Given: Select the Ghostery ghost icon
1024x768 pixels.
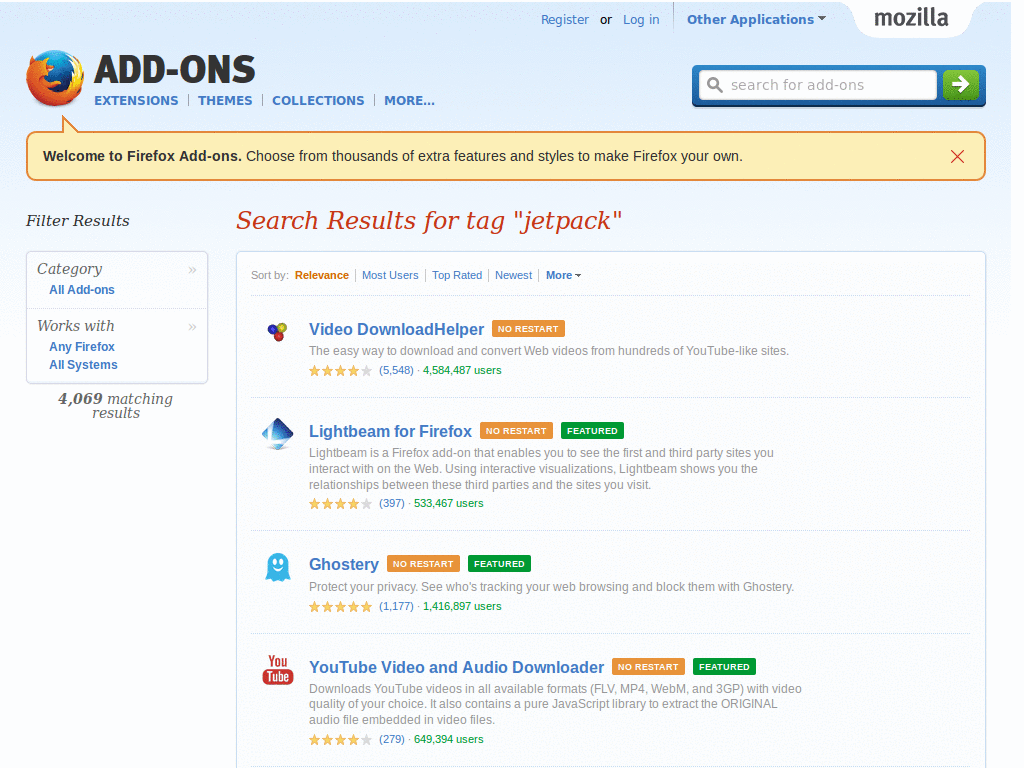Looking at the screenshot, I should 277,566.
